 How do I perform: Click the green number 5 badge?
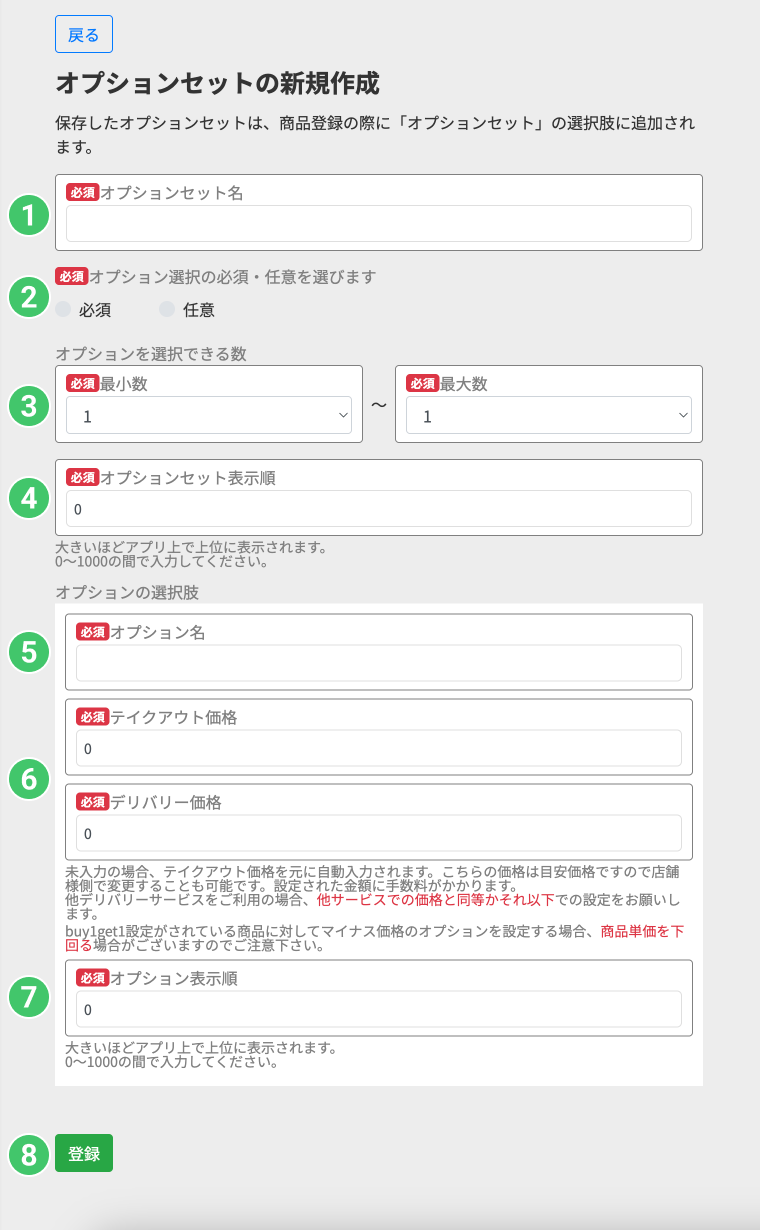pos(29,652)
